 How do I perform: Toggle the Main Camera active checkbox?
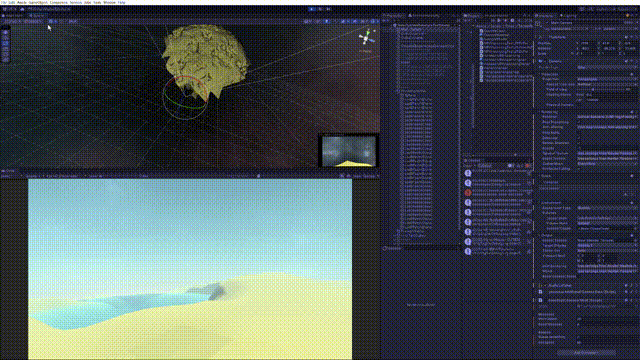(x=547, y=23)
